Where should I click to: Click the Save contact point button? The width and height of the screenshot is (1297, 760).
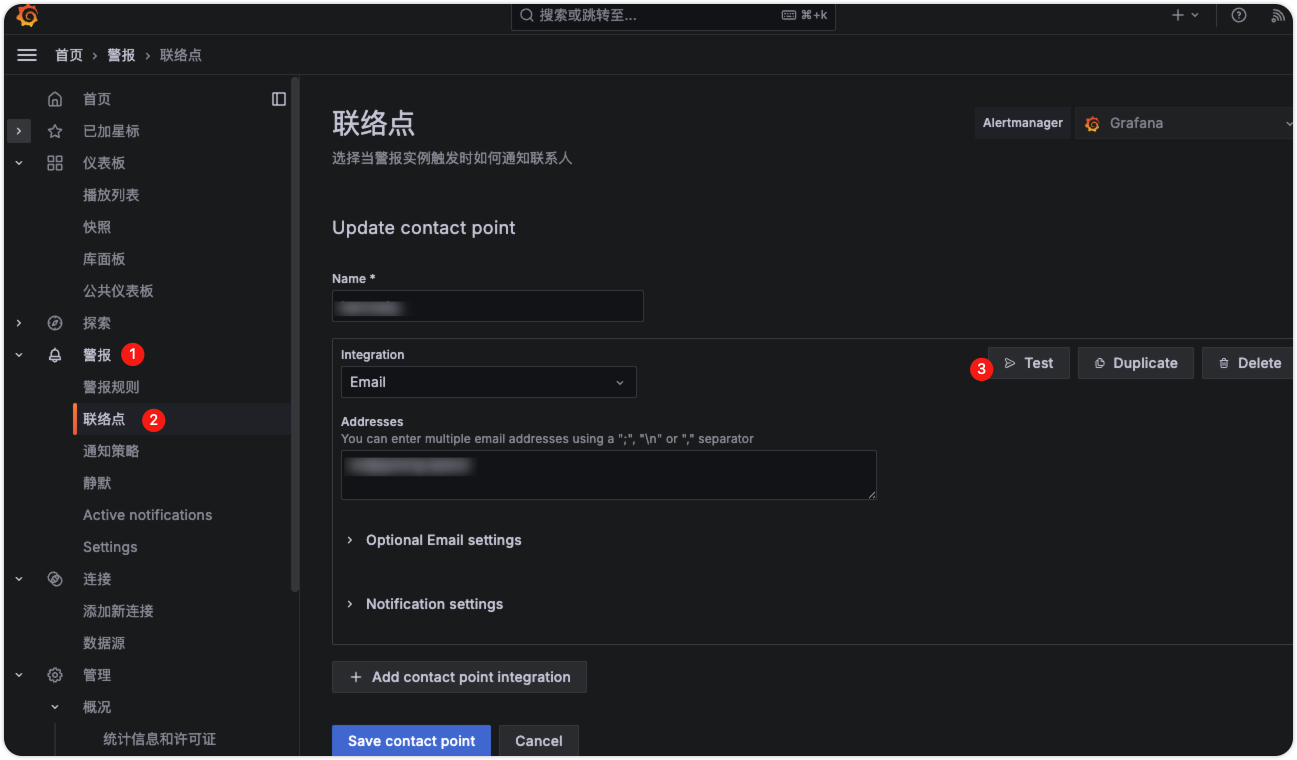click(411, 741)
